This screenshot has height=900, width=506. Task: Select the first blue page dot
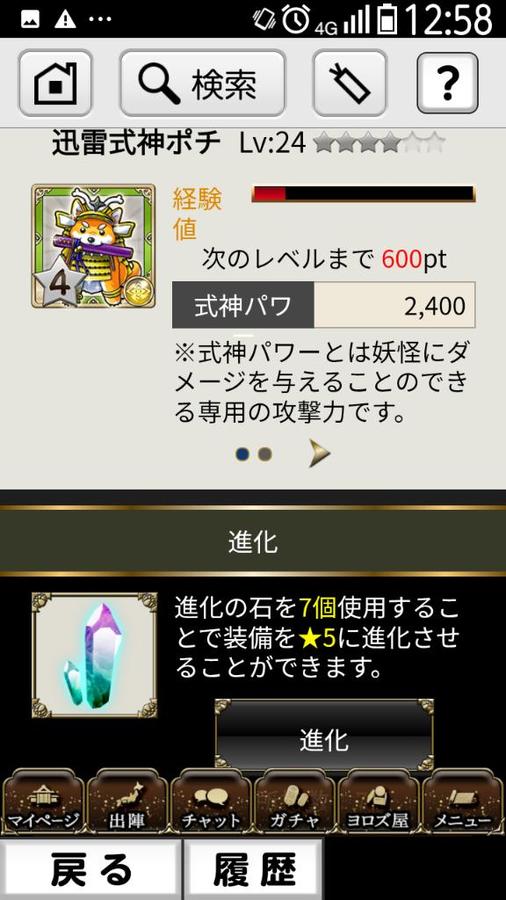click(243, 455)
